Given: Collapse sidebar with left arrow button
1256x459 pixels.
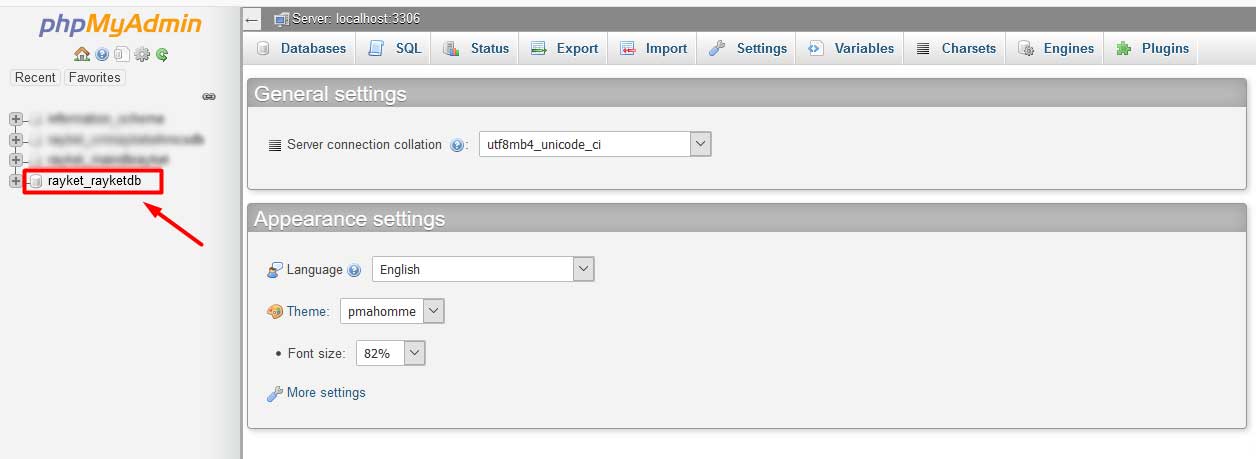Looking at the screenshot, I should 252,19.
